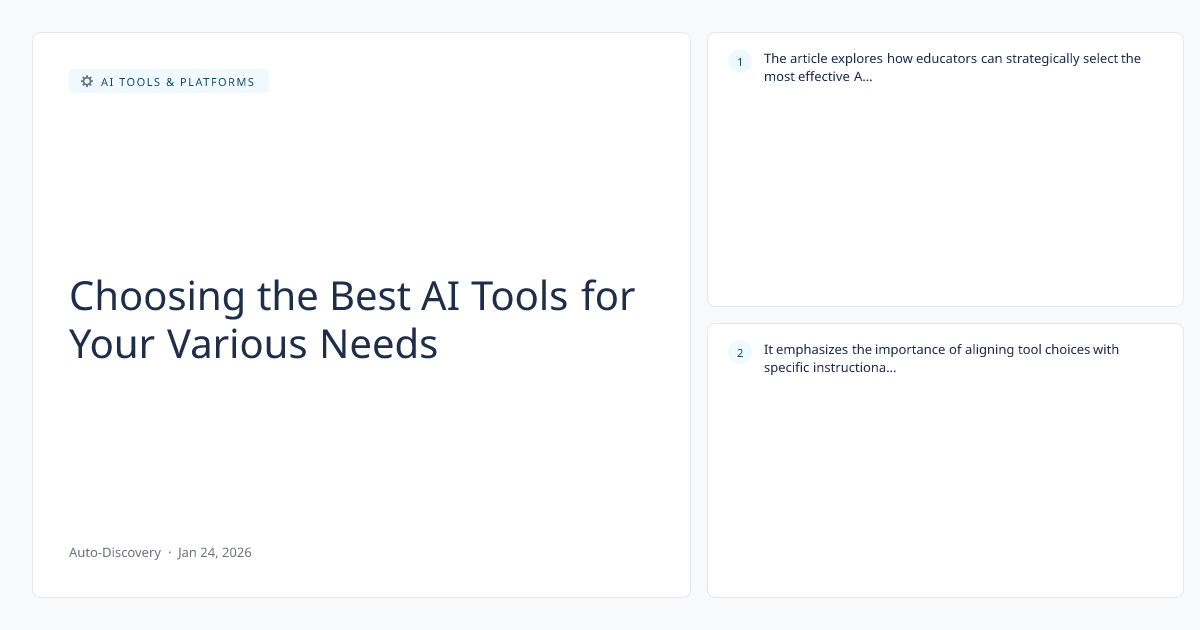Select the AI TOOLS & PLATFORMS tag label
This screenshot has width=1200, height=630.
coord(177,82)
